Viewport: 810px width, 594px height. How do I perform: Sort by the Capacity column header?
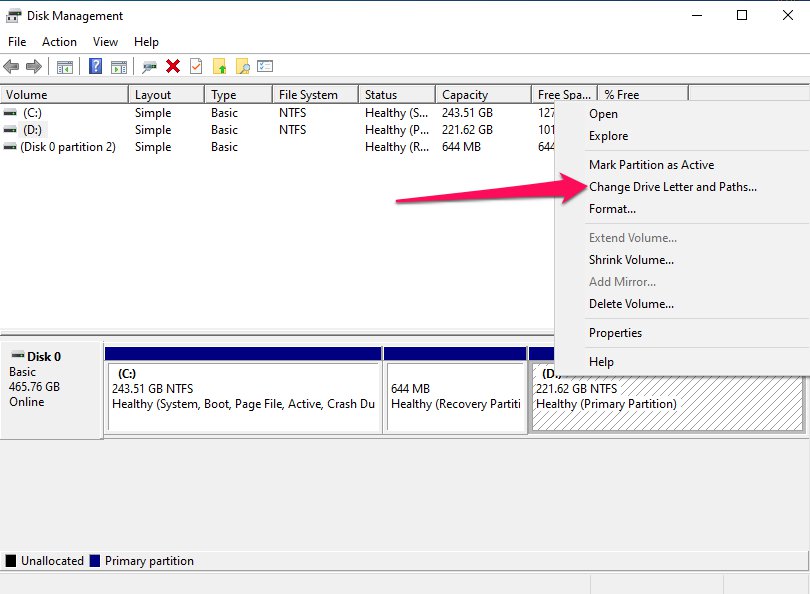pyautogui.click(x=482, y=95)
